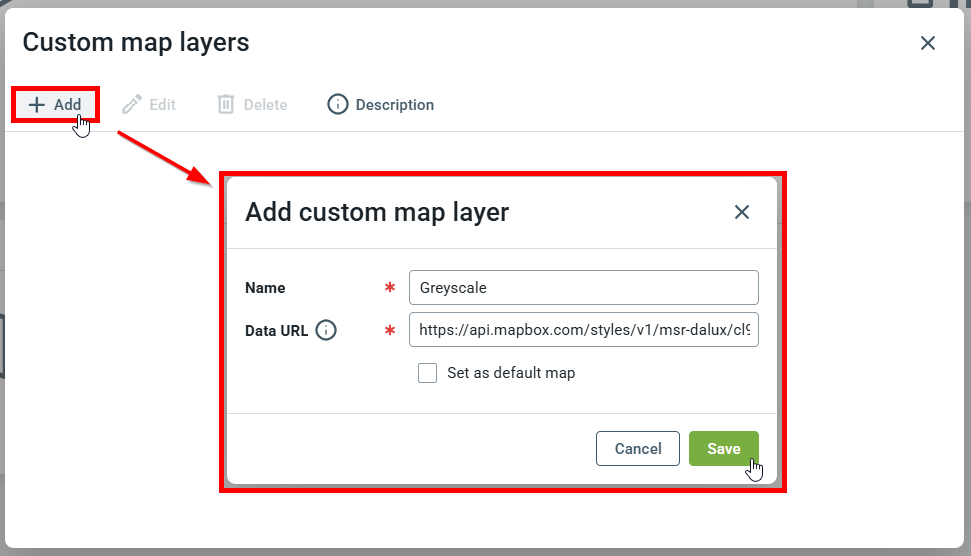
Task: Select the 'Edit' text in the toolbar
Action: 162,105
